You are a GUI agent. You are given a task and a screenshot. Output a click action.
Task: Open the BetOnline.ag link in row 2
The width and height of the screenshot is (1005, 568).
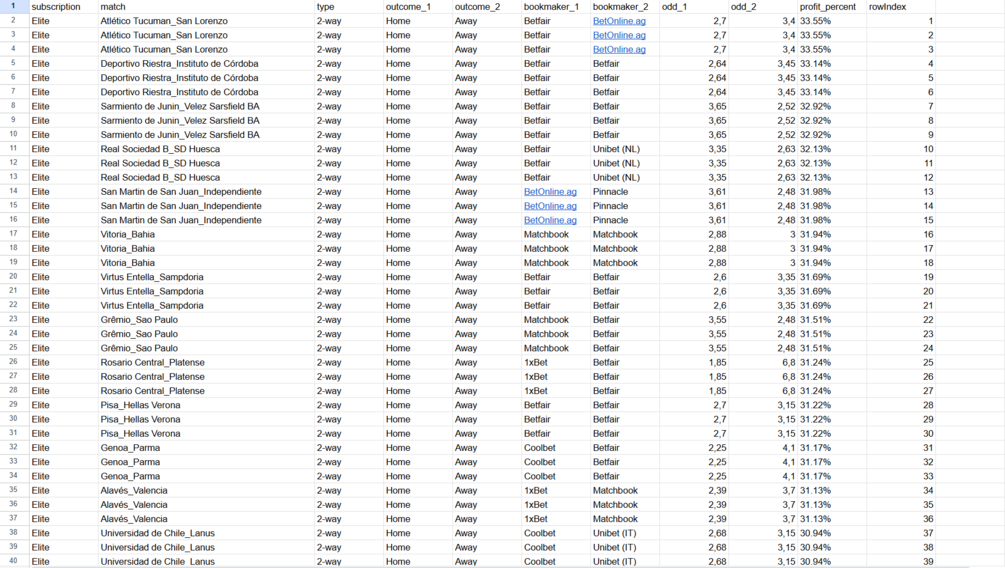619,21
